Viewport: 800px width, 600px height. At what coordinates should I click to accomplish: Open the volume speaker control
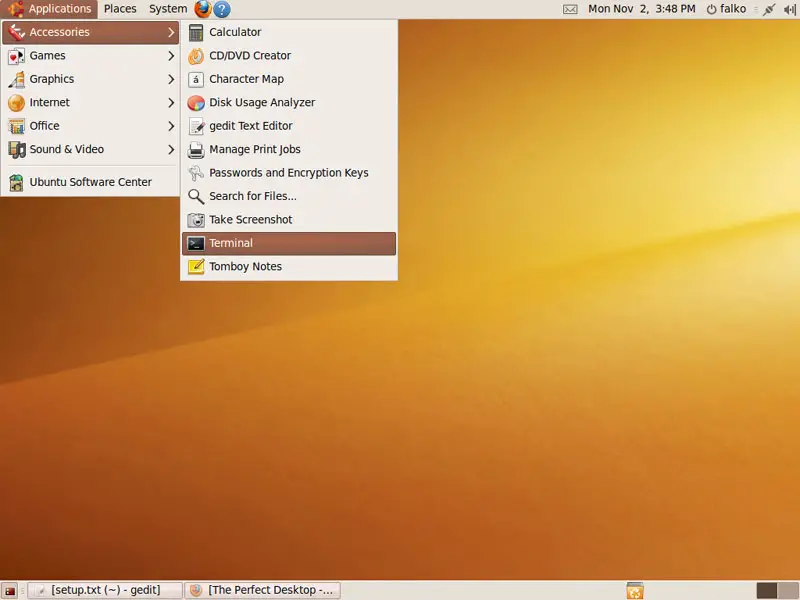(790, 9)
